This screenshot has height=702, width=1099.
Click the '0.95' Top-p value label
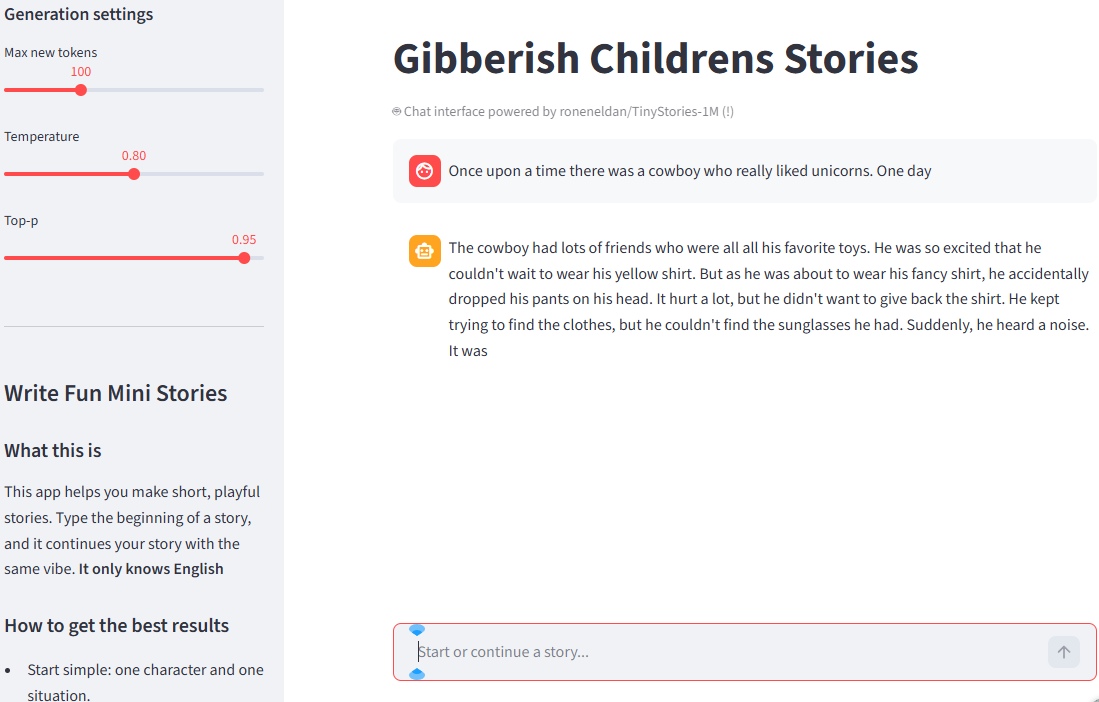click(244, 239)
